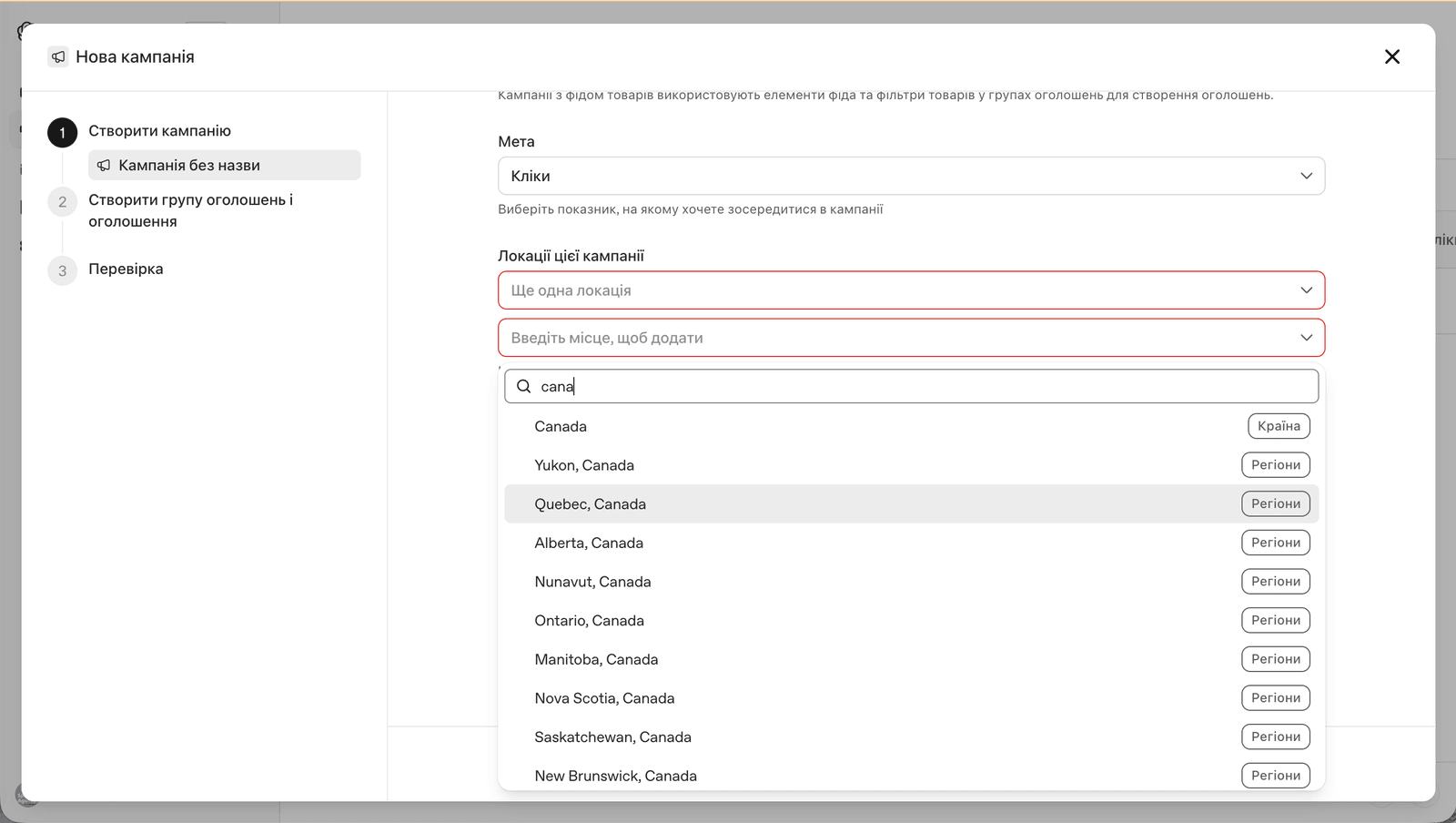
Task: Click into the location search field
Action: [911, 386]
